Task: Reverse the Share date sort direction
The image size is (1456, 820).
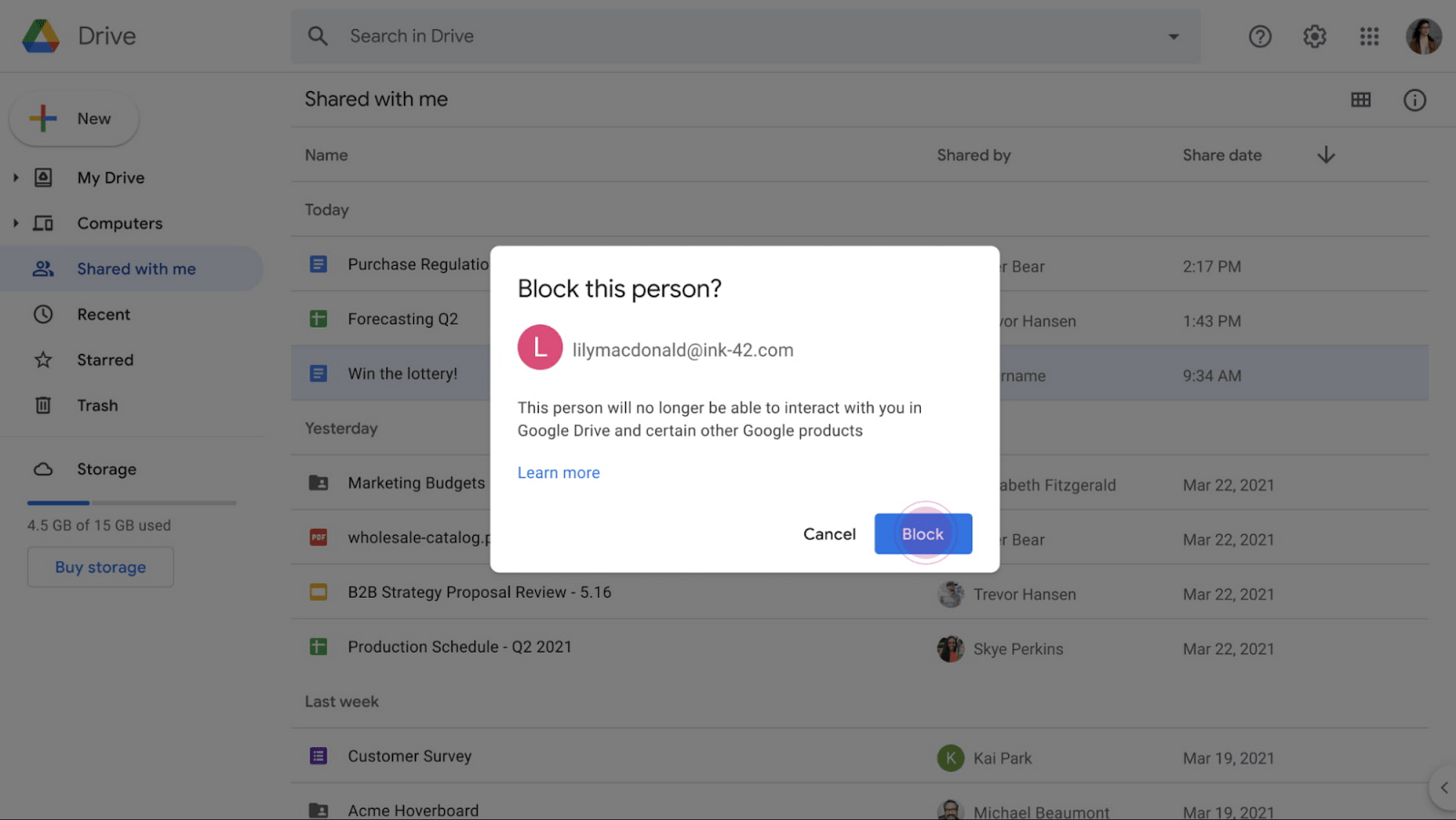Action: [1325, 155]
